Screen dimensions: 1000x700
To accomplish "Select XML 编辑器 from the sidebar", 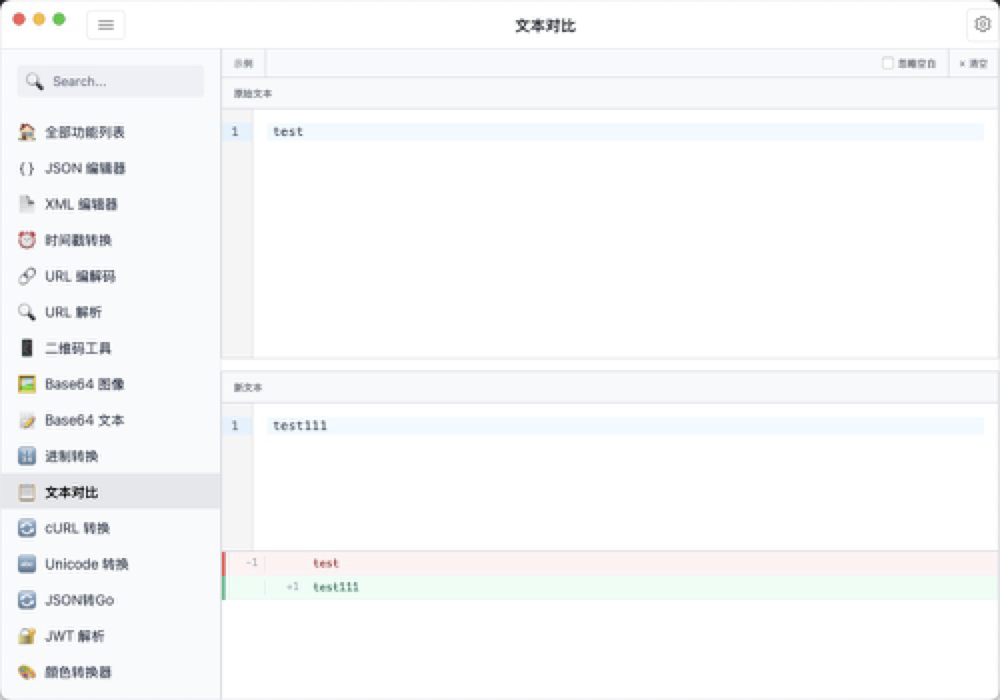I will point(81,204).
